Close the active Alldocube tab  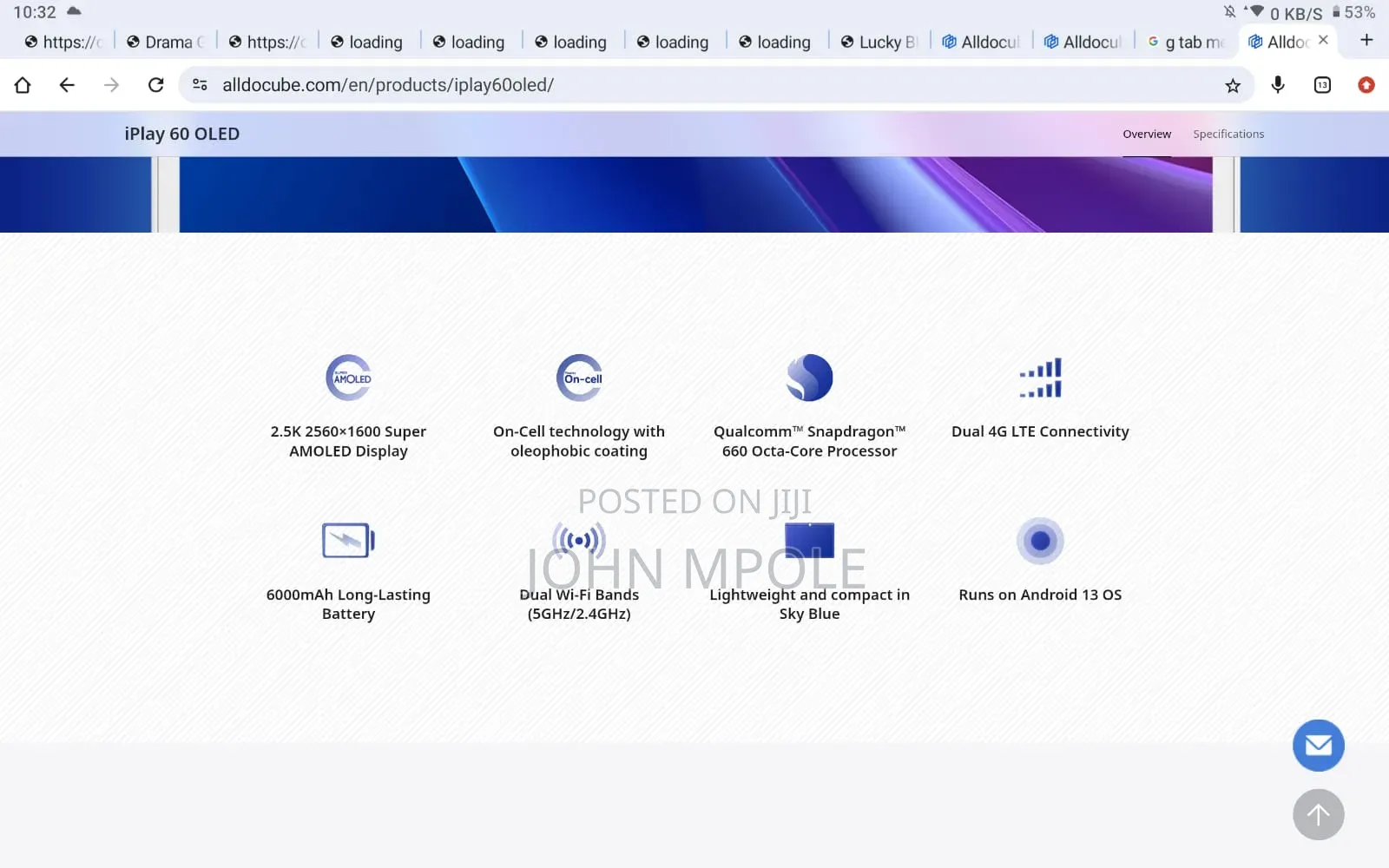(x=1323, y=40)
